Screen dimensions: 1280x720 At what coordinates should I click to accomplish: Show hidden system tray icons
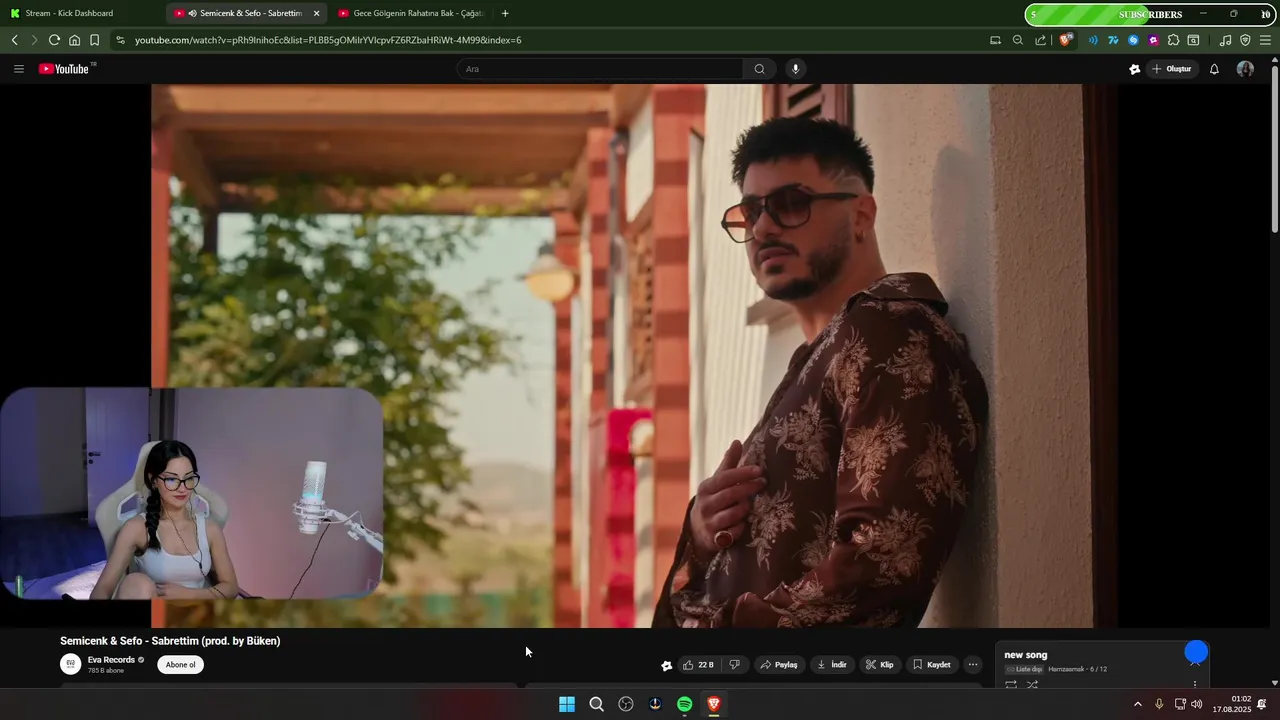pyautogui.click(x=1137, y=704)
